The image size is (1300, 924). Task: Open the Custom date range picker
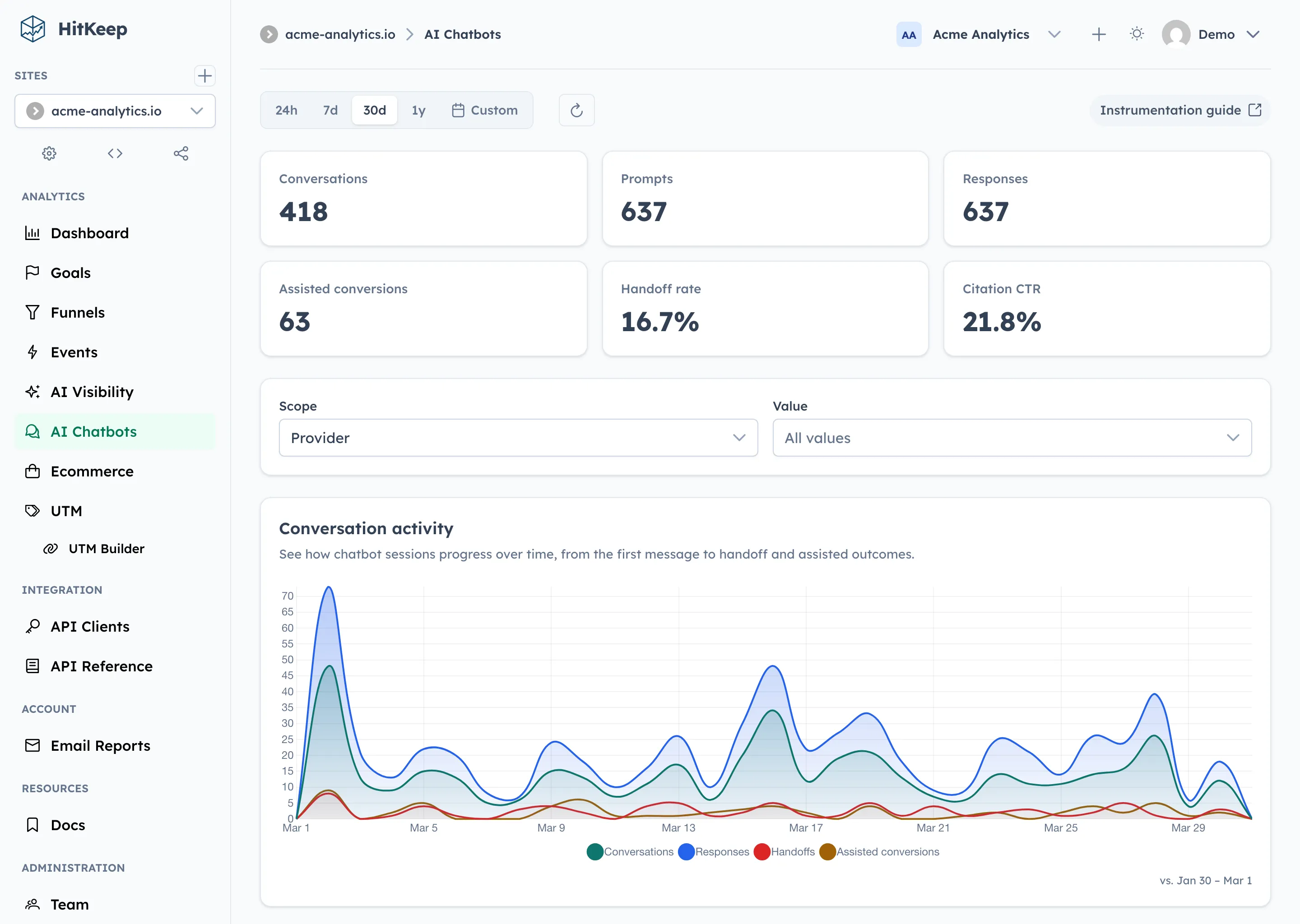pyautogui.click(x=485, y=110)
